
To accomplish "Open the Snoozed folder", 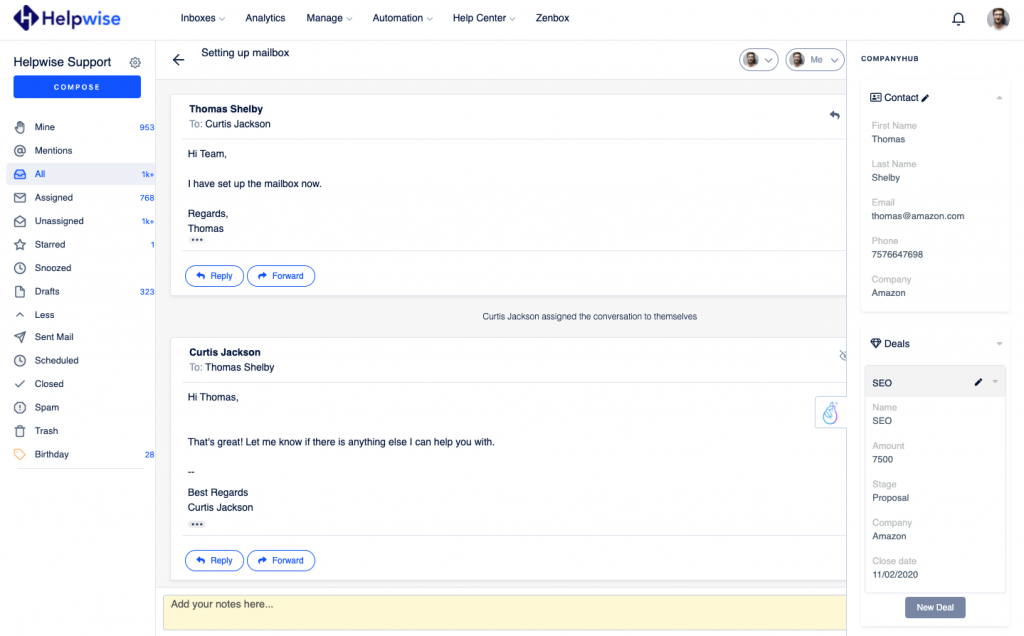I will click(53, 268).
